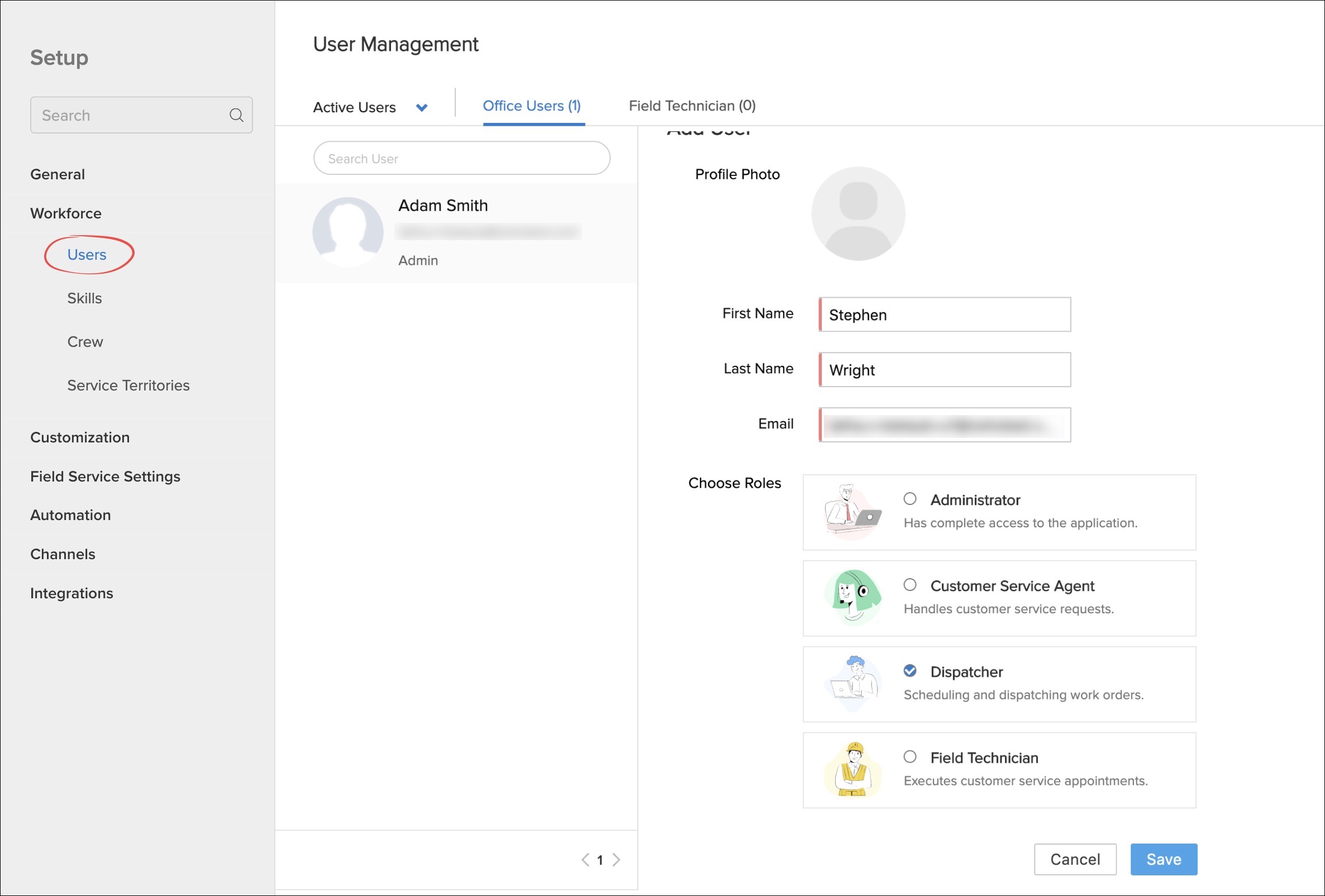Select the Customer Service Agent radio button
The image size is (1325, 896).
(x=910, y=585)
